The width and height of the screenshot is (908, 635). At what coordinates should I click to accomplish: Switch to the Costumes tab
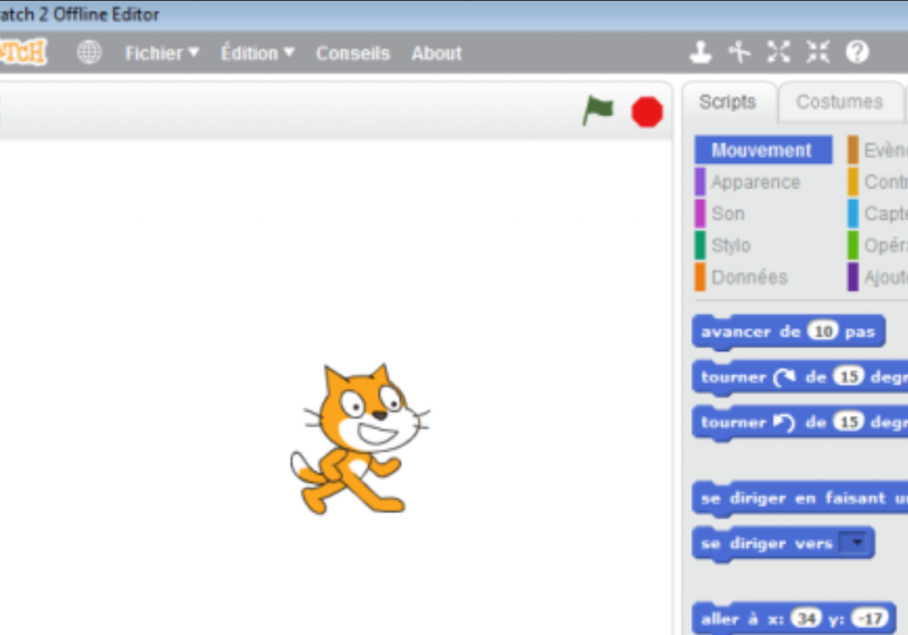click(x=839, y=102)
